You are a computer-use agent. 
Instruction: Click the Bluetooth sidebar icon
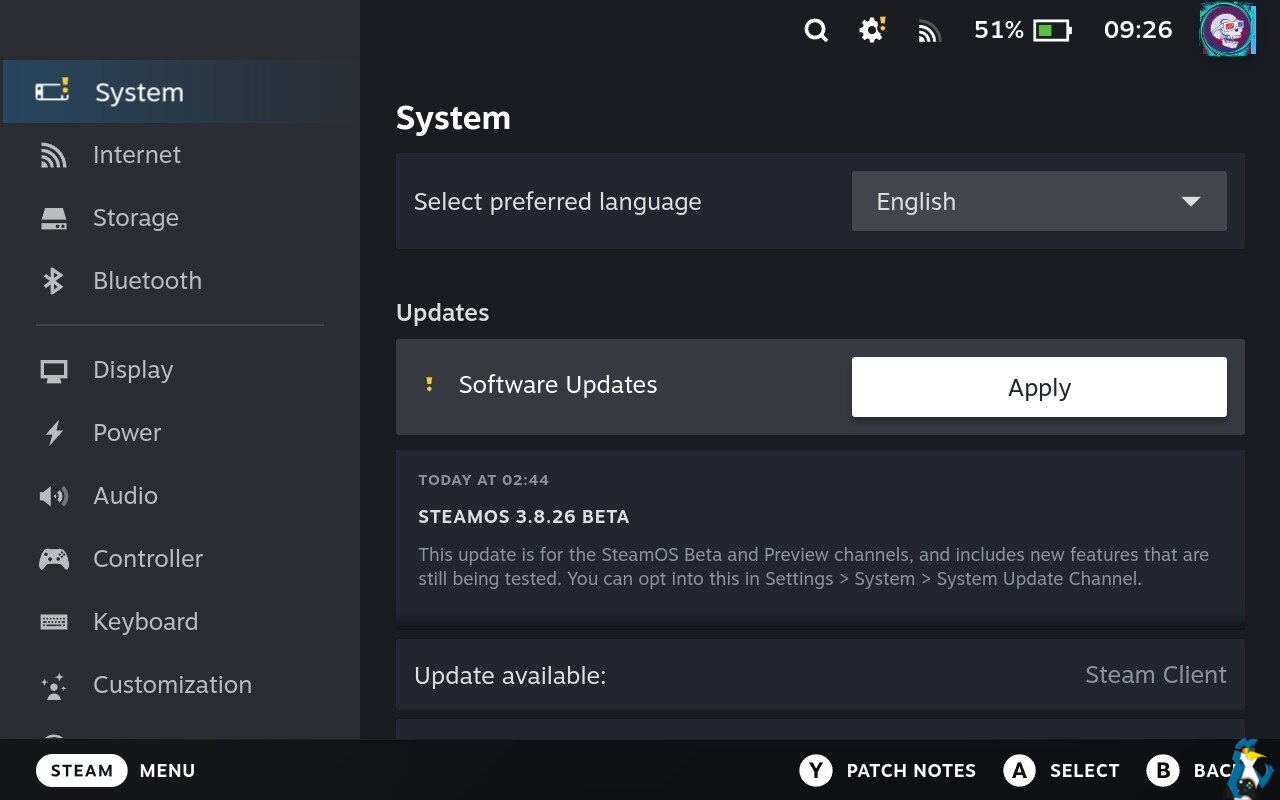coord(53,281)
